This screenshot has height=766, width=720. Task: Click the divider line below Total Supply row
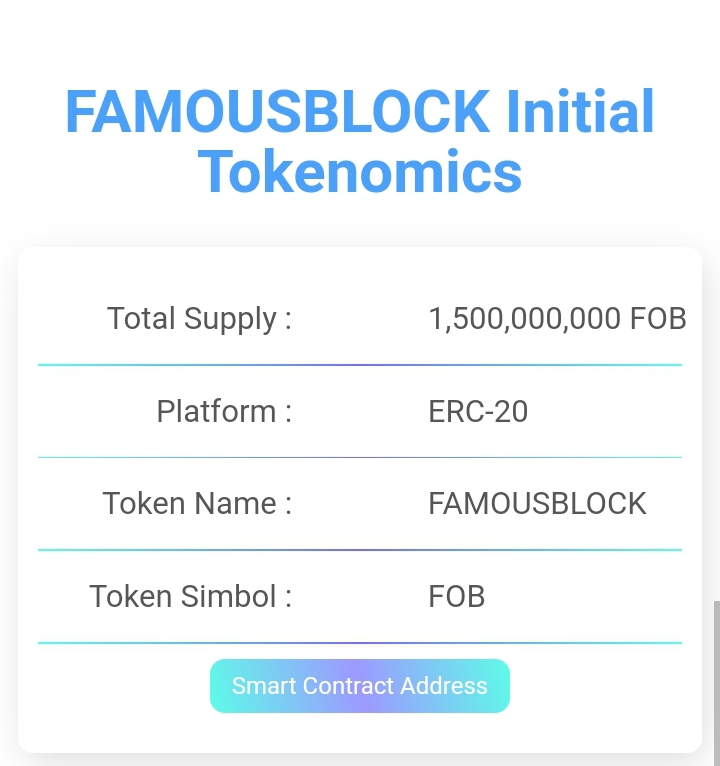[x=360, y=365]
